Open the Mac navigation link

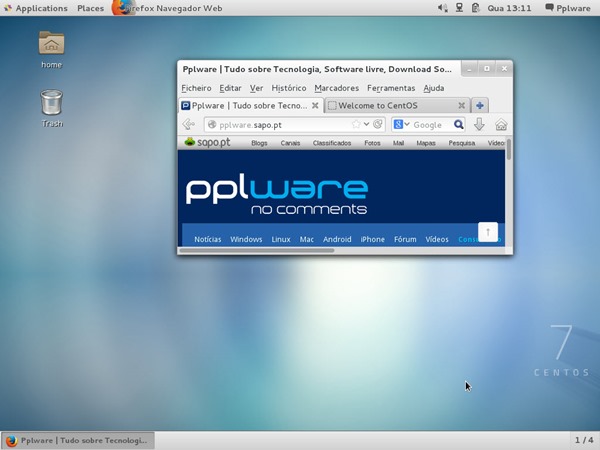(307, 240)
